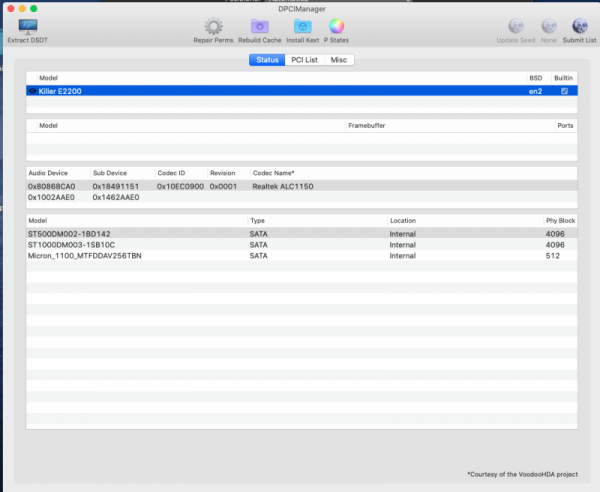Sort by Codec Name column header
600x492 pixels.
click(273, 173)
